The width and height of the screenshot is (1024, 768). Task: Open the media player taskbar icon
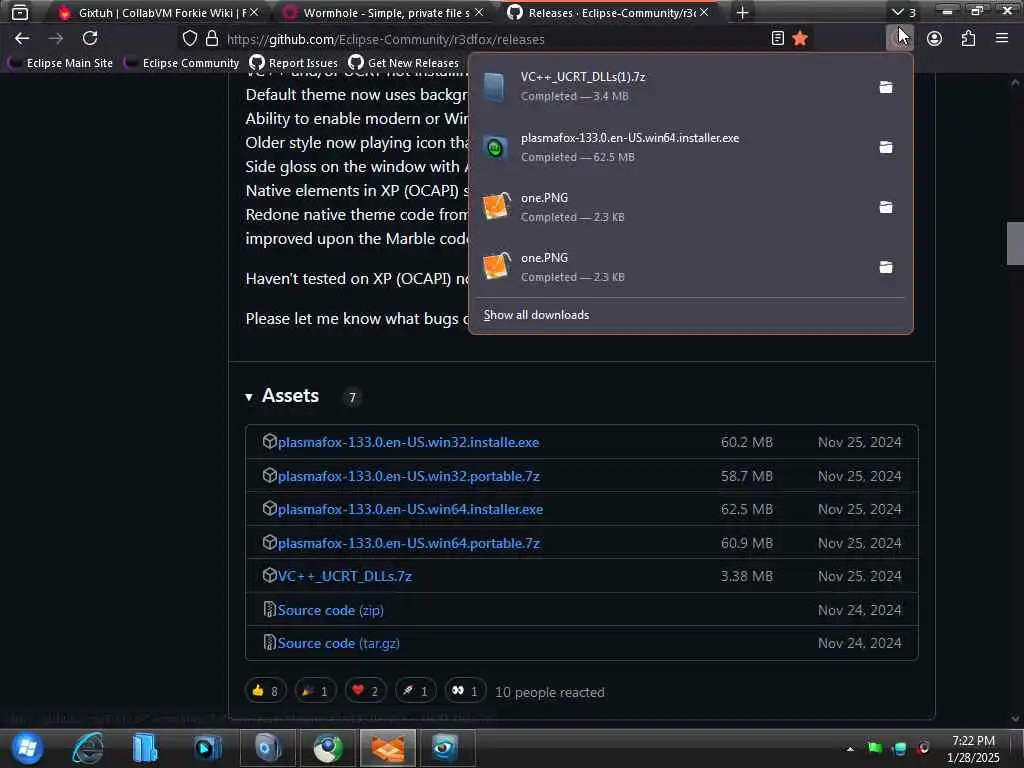pyautogui.click(x=208, y=748)
